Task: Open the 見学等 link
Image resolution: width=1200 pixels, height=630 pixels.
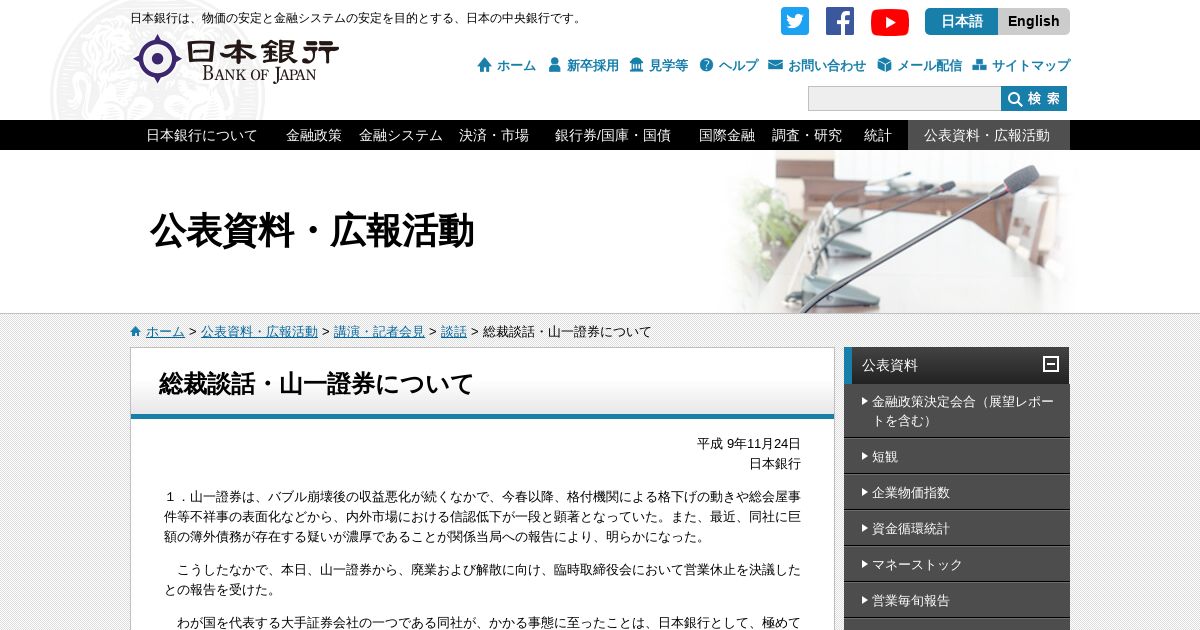Action: tap(669, 65)
